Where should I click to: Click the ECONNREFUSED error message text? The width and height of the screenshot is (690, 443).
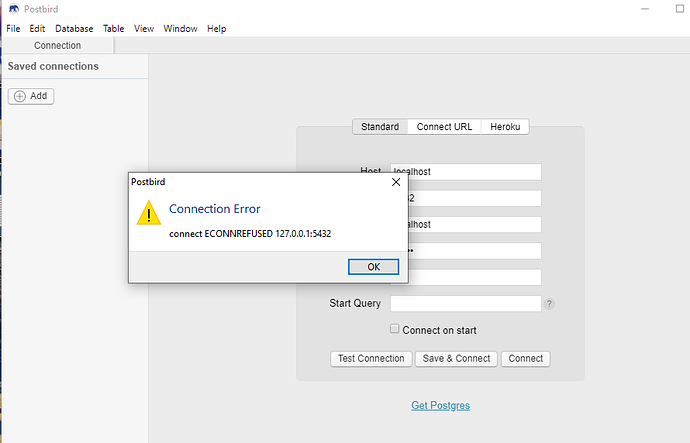250,234
